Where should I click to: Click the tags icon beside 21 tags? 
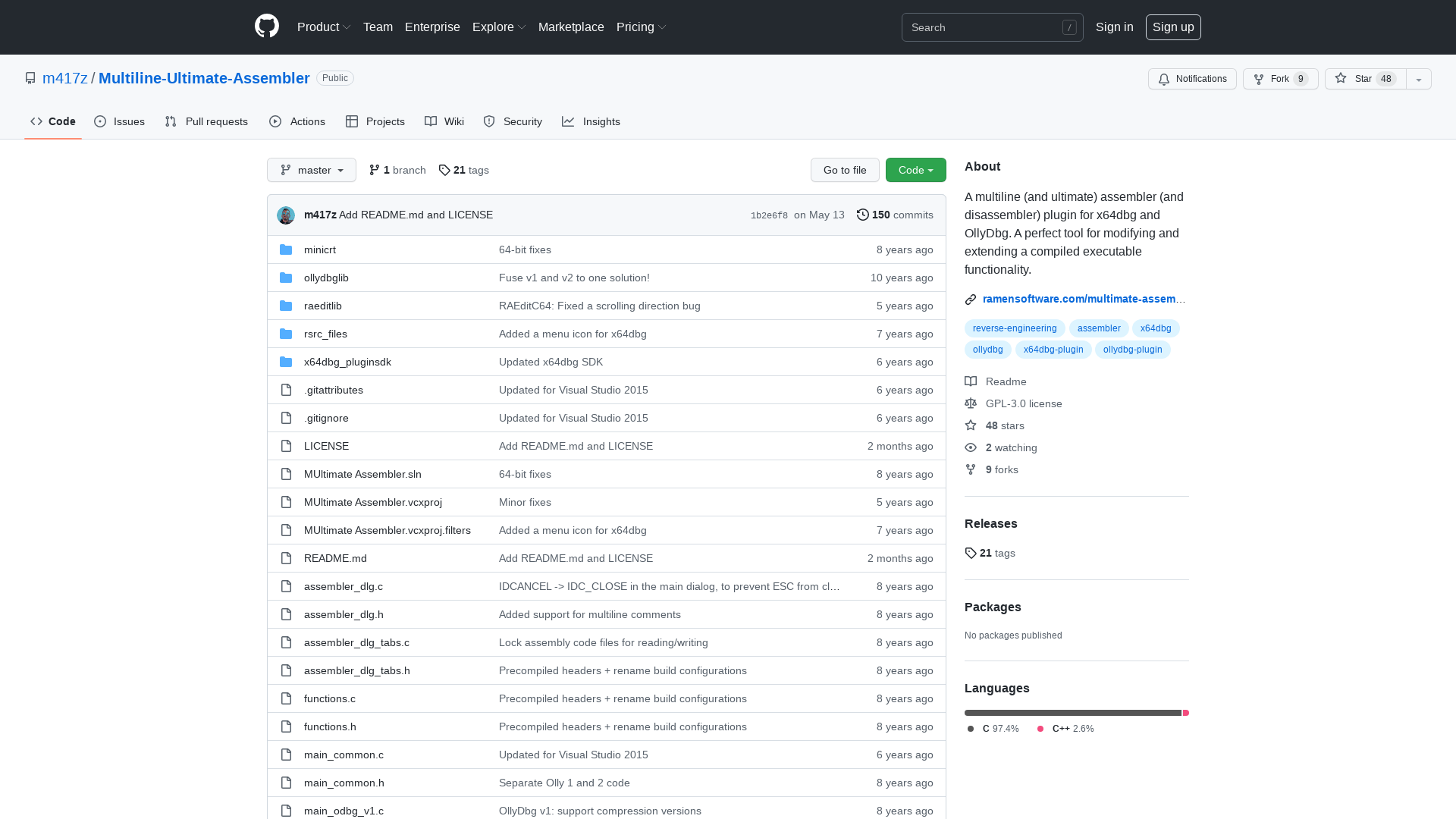(444, 170)
